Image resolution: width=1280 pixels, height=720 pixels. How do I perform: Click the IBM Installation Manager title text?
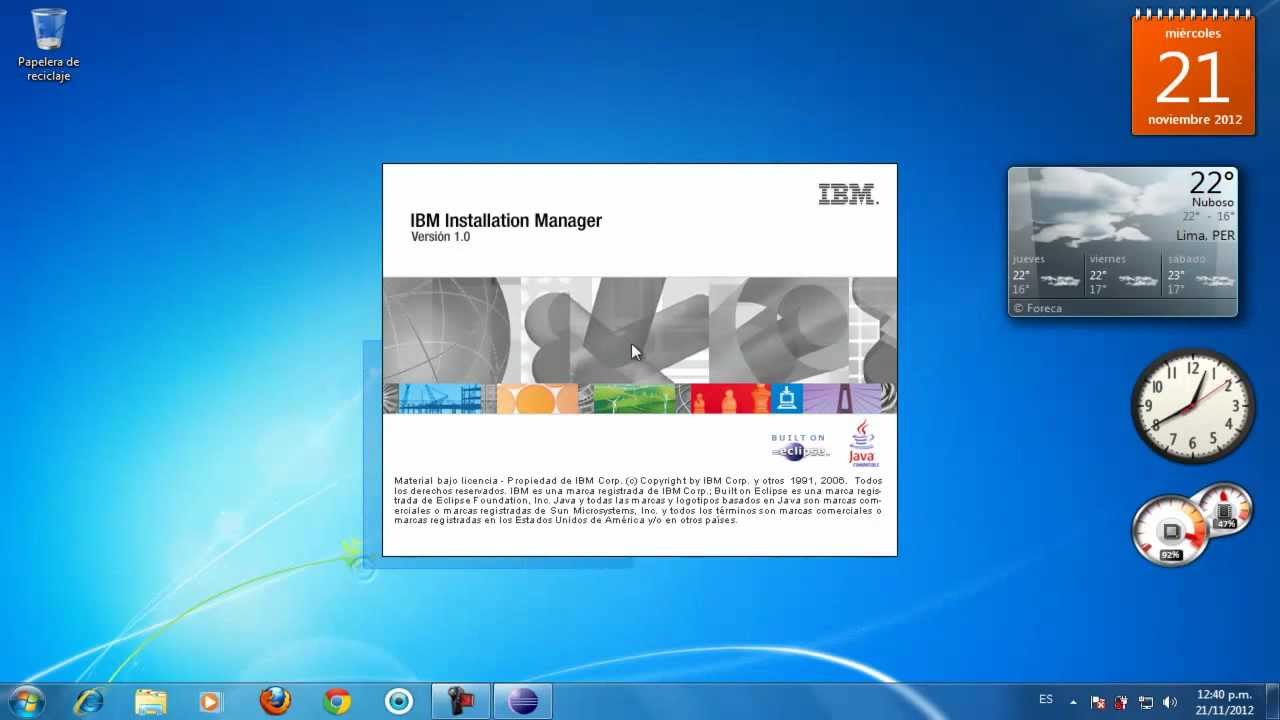506,221
